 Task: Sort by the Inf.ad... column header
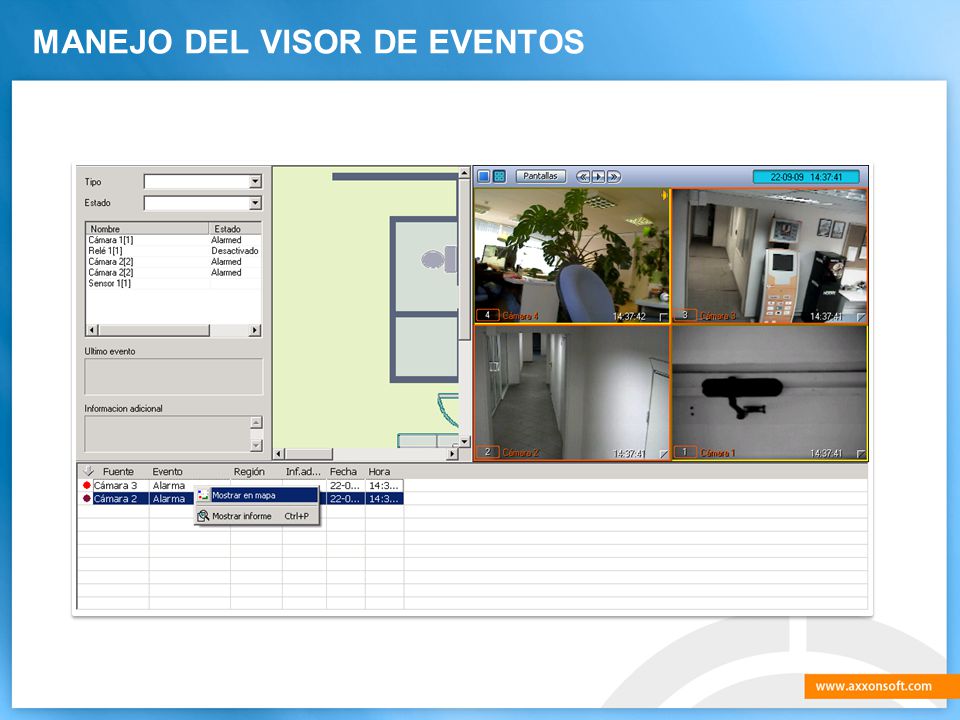pos(303,471)
